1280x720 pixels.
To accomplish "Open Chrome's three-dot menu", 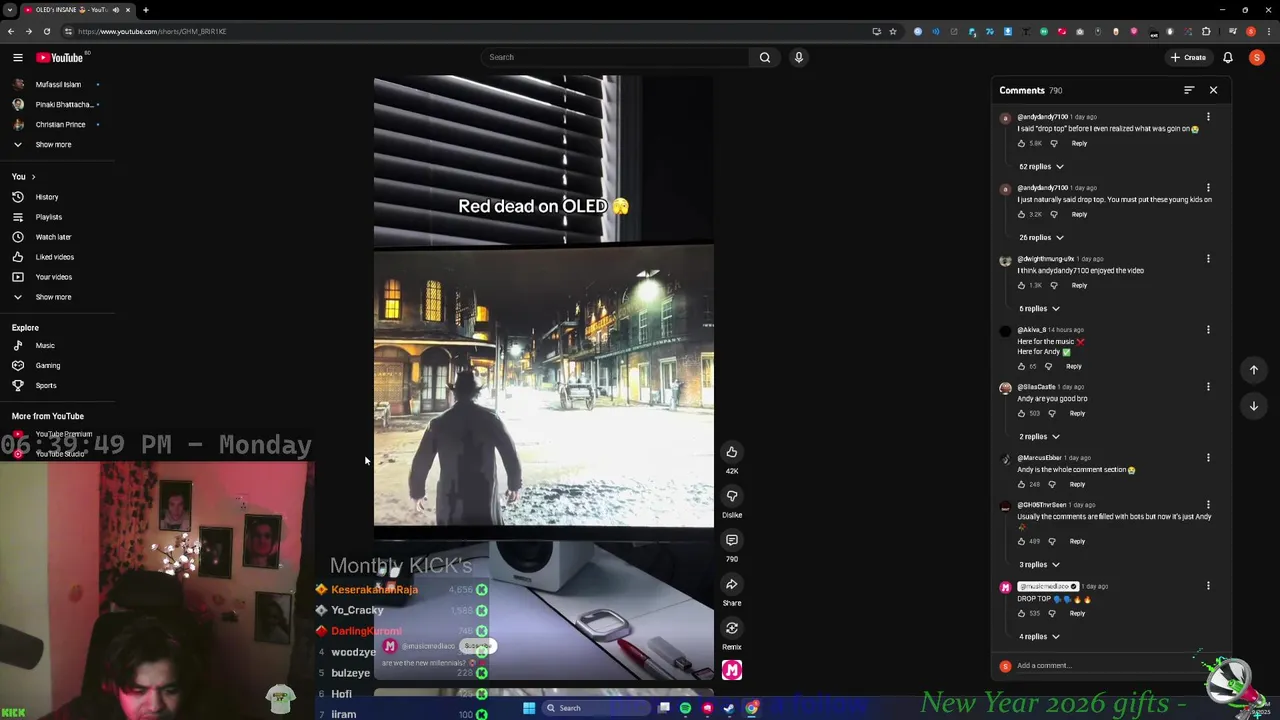I will tap(1268, 31).
